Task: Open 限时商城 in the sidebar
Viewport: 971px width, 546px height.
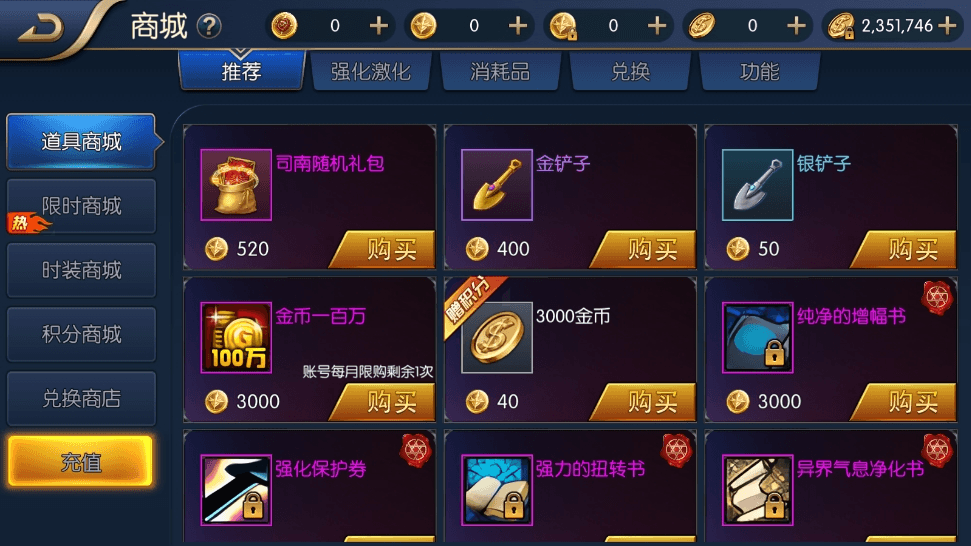Action: [81, 206]
